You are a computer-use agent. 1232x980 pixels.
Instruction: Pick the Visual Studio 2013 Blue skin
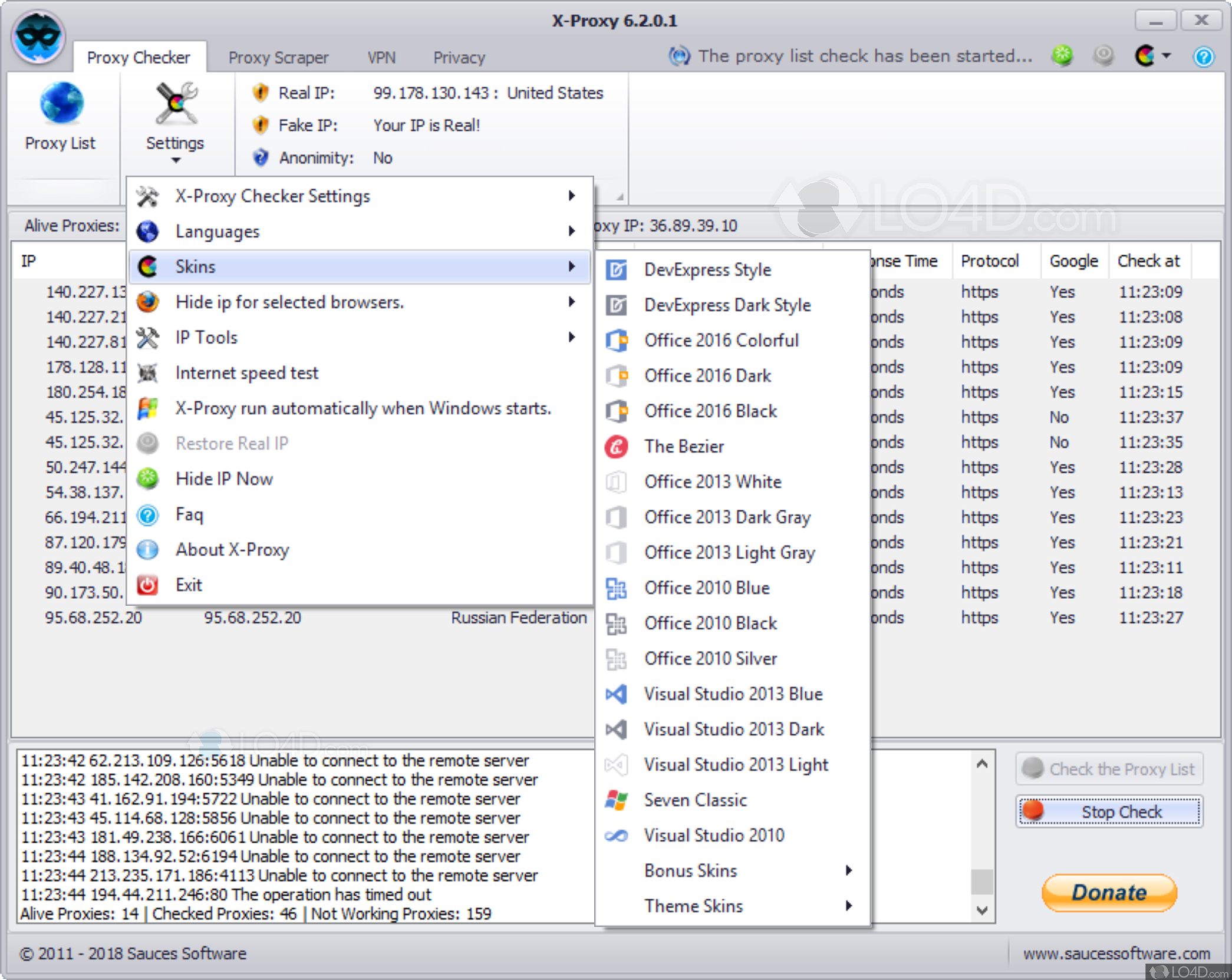732,694
